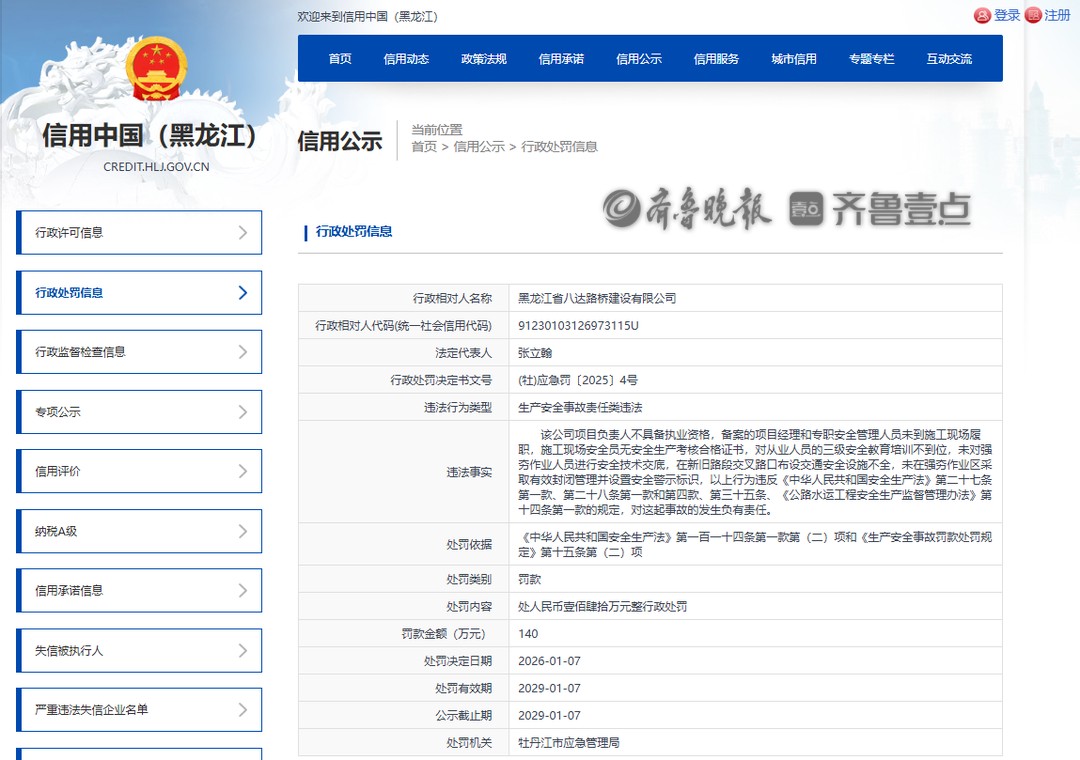This screenshot has height=760, width=1080.
Task: Select 信用评价 in the sidebar
Action: pyautogui.click(x=139, y=471)
